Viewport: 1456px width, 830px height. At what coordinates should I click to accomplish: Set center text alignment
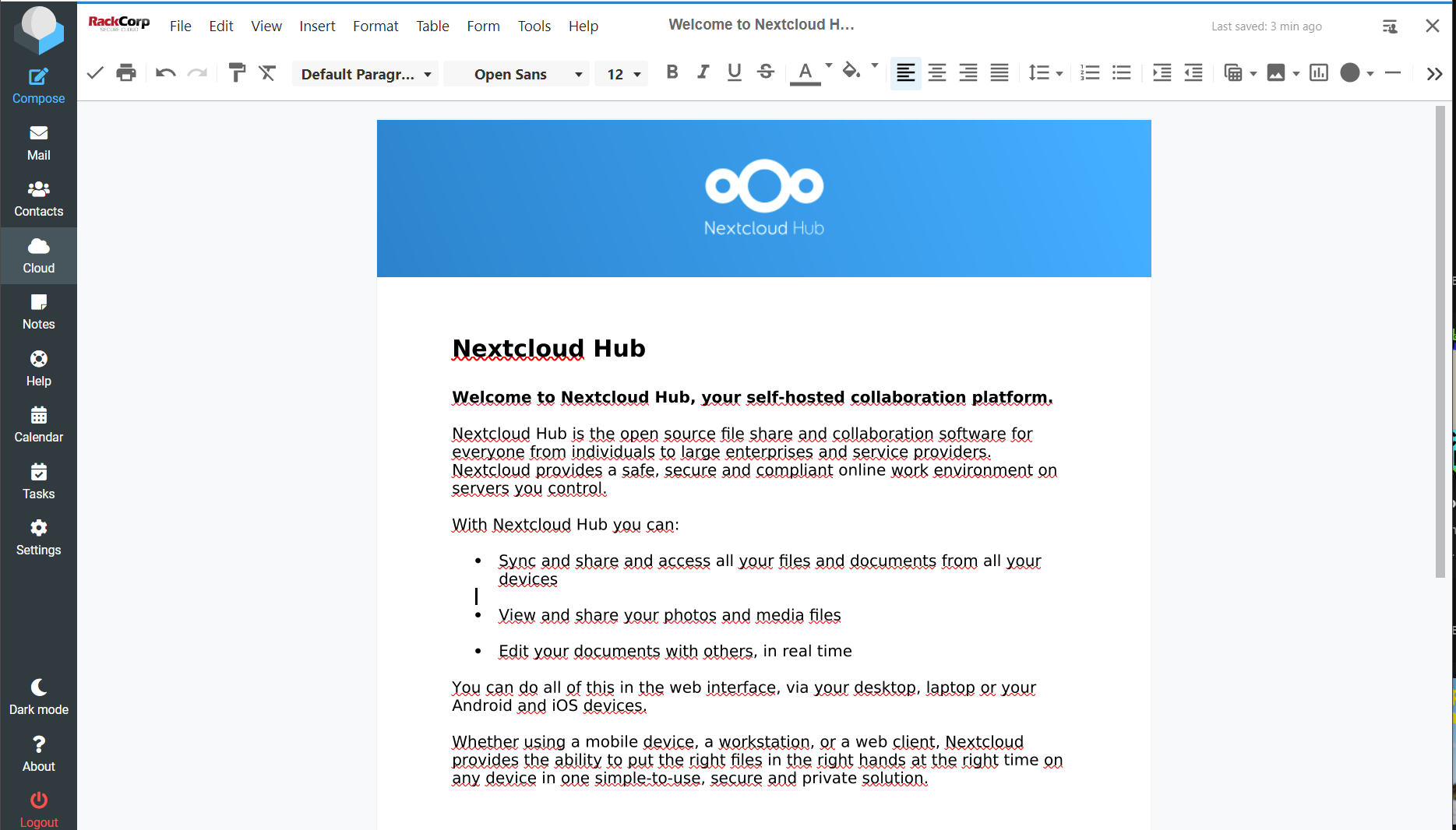coord(937,73)
